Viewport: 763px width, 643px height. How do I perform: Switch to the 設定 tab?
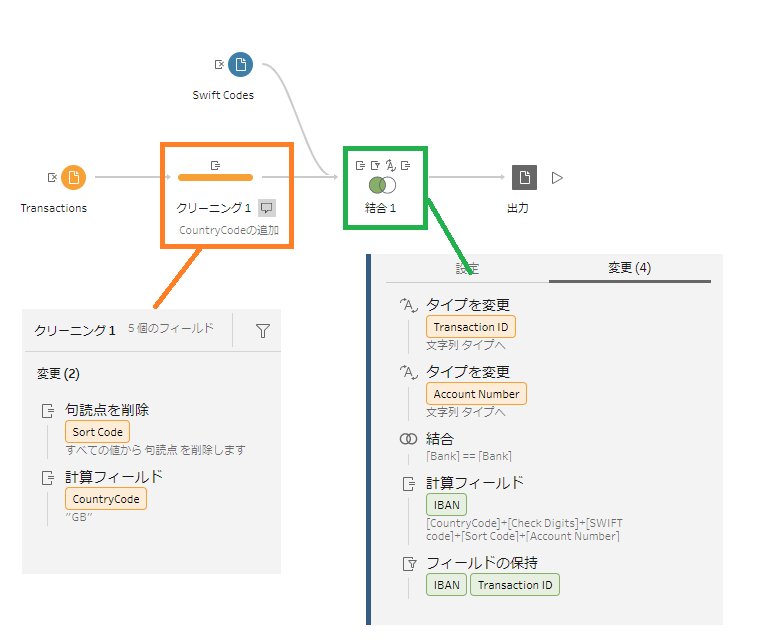[467, 268]
